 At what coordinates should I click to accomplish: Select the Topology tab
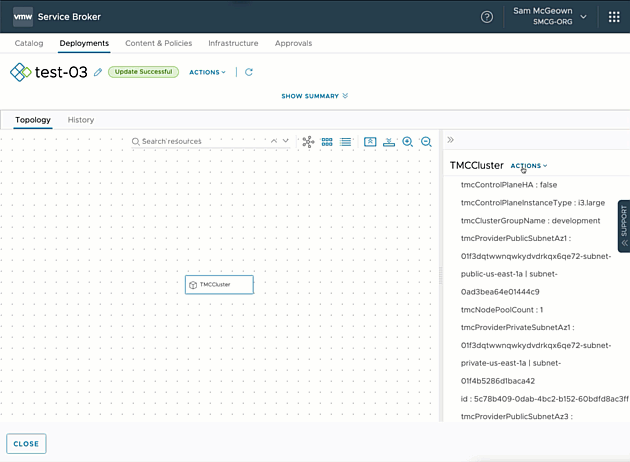pyautogui.click(x=33, y=120)
